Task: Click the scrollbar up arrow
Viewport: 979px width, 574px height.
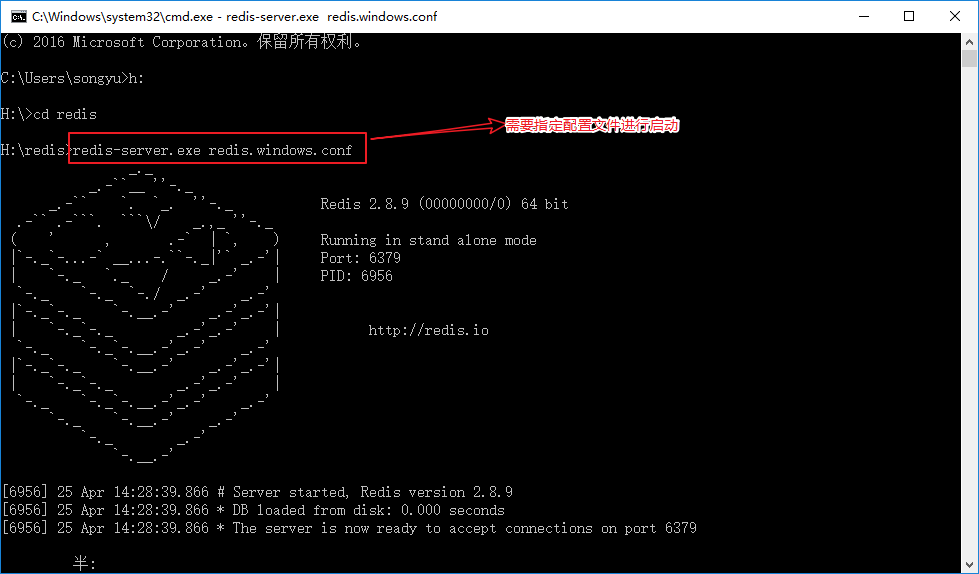Action: [x=969, y=42]
